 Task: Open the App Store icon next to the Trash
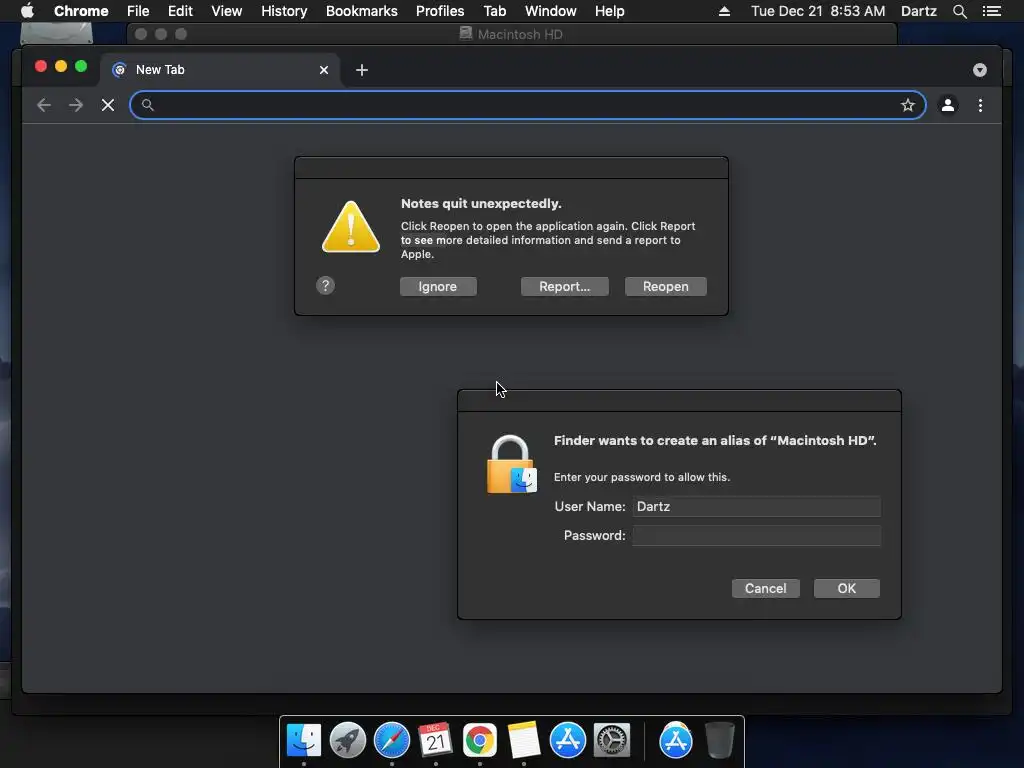pos(676,740)
